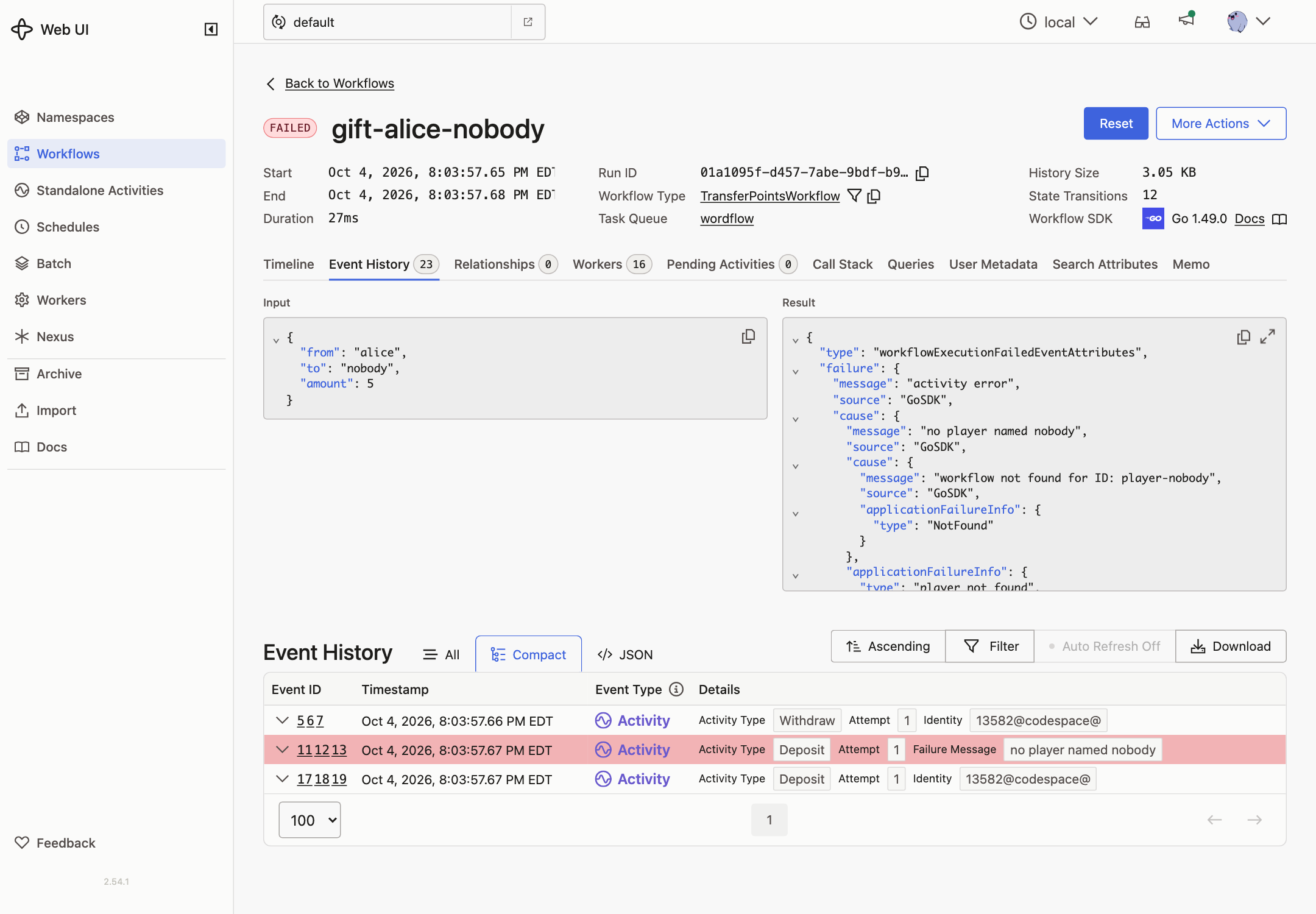Click the blue Reset button

tap(1116, 124)
